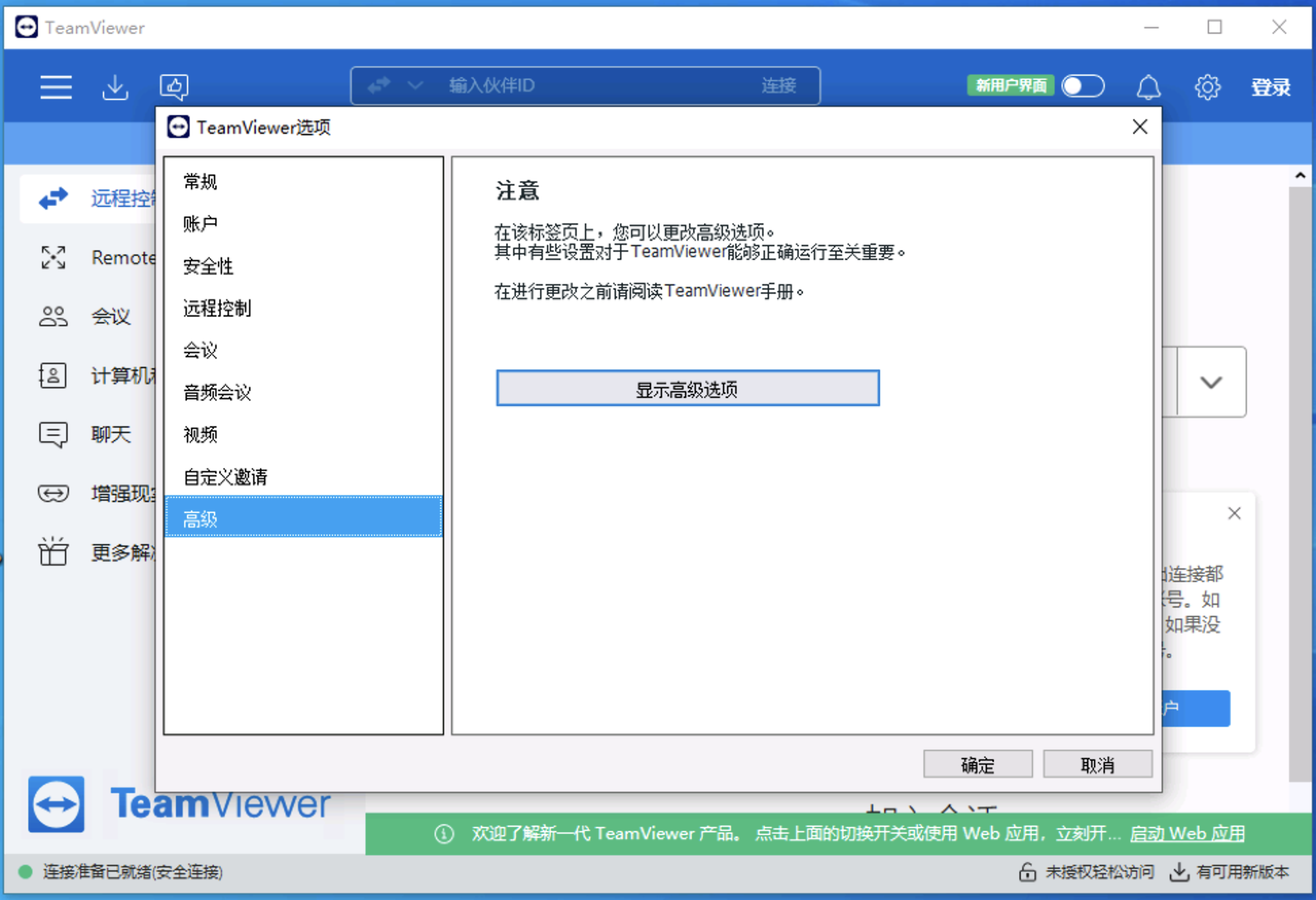
Task: Open 聊天 in the sidebar
Action: point(88,435)
